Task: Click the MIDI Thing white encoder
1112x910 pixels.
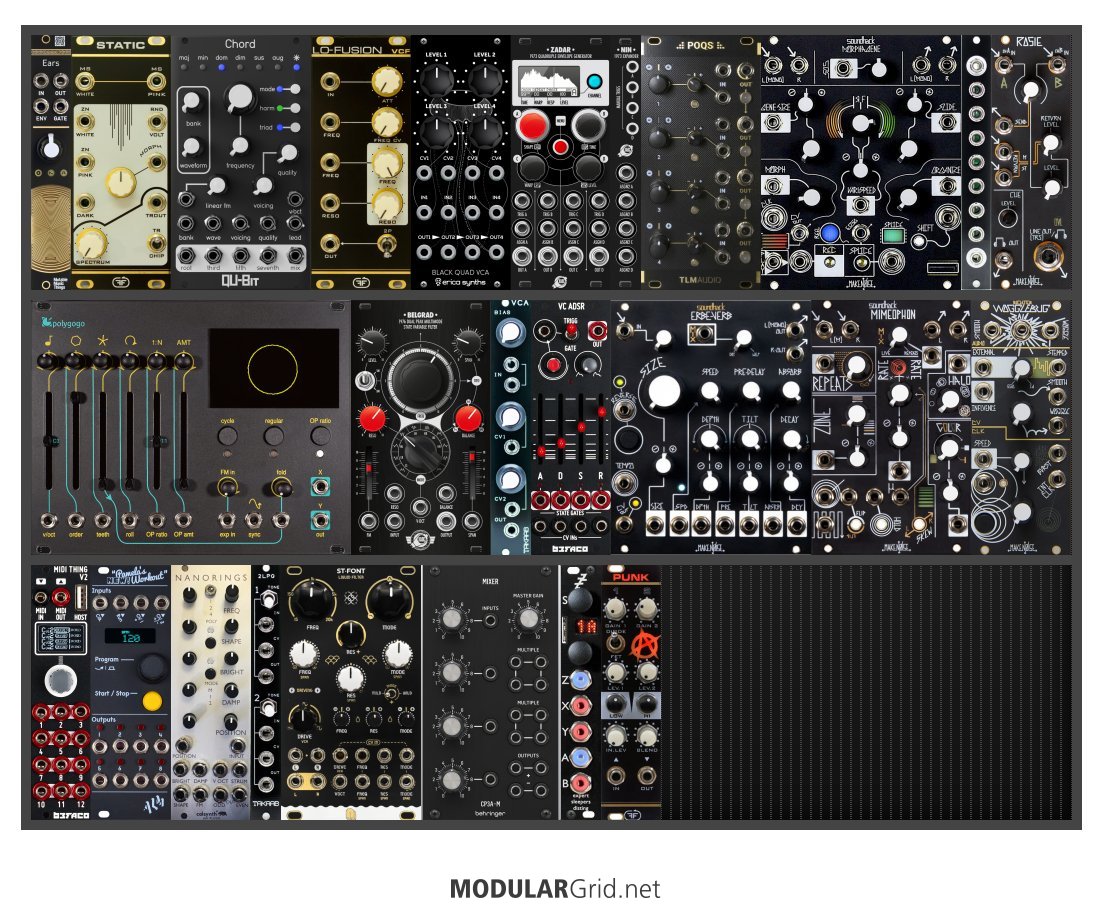Action: coord(61,682)
